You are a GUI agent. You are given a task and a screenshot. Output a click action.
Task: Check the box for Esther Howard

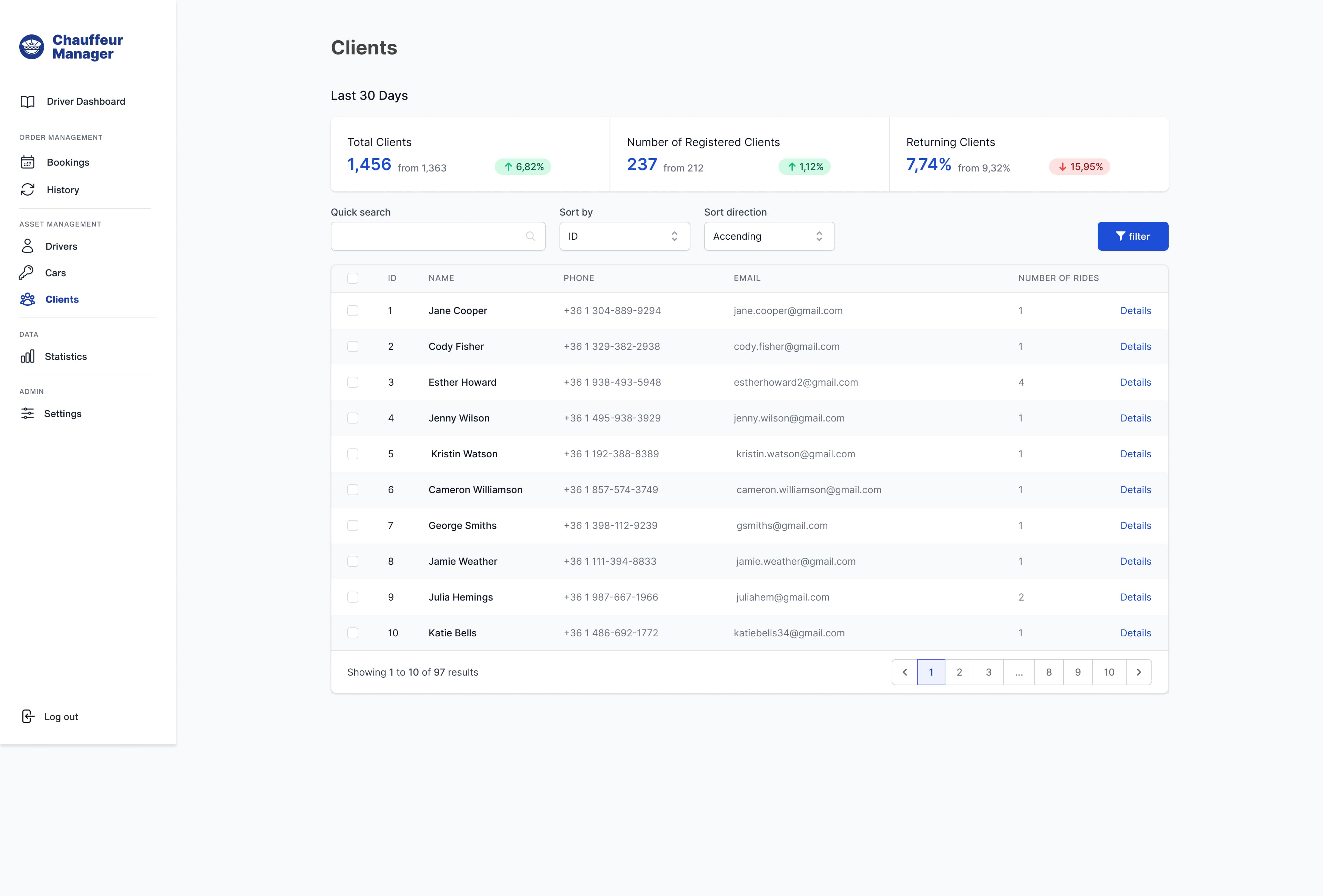pyautogui.click(x=353, y=382)
